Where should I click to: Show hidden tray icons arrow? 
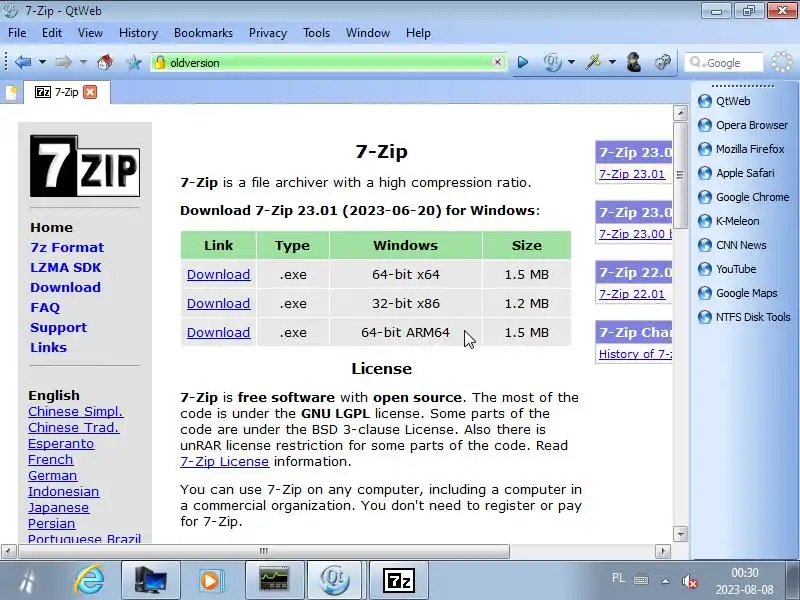[x=665, y=581]
